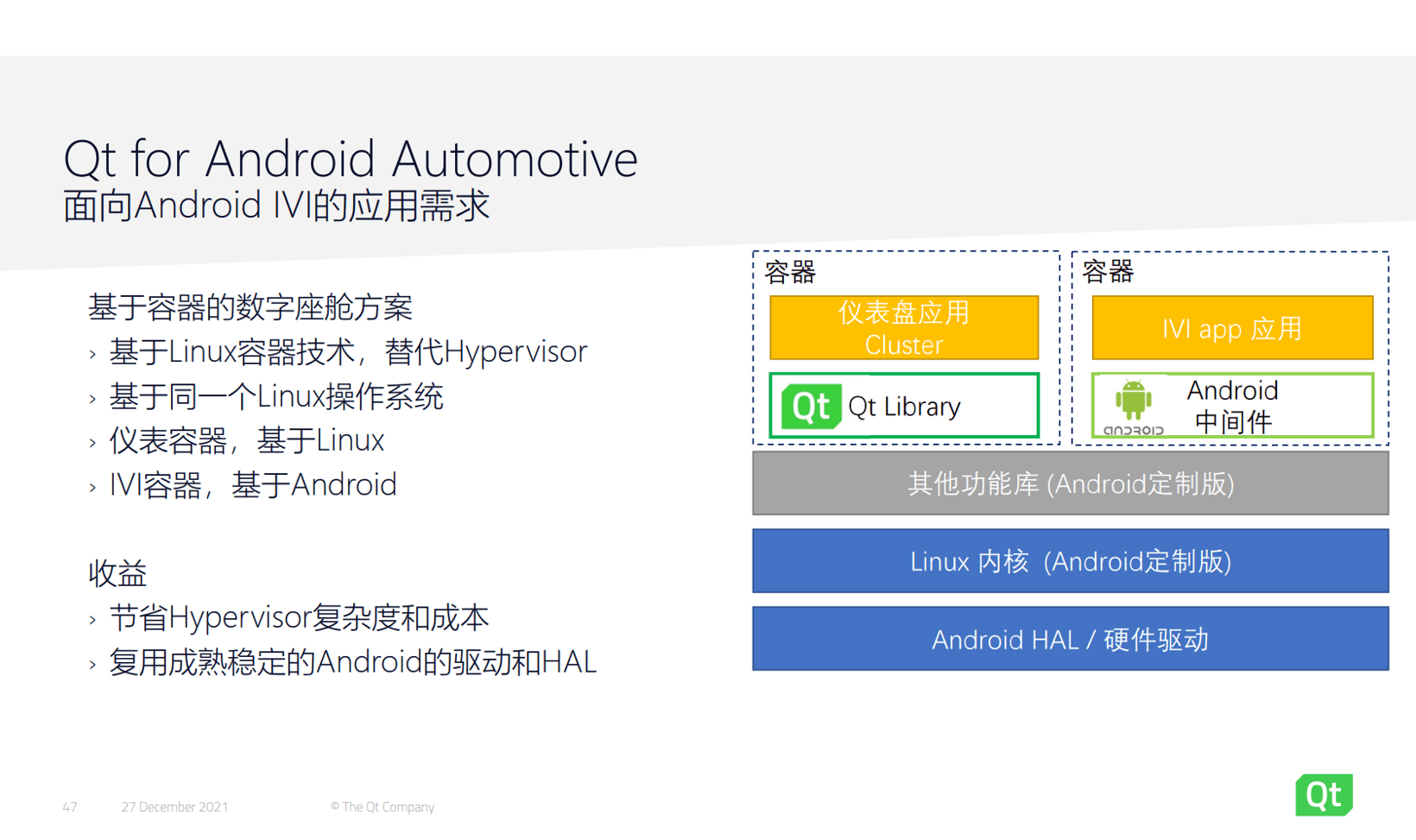Select the '仪表盘应用 Cluster' yellow box
Screen dimensions: 1416x840
pyautogui.click(x=904, y=328)
